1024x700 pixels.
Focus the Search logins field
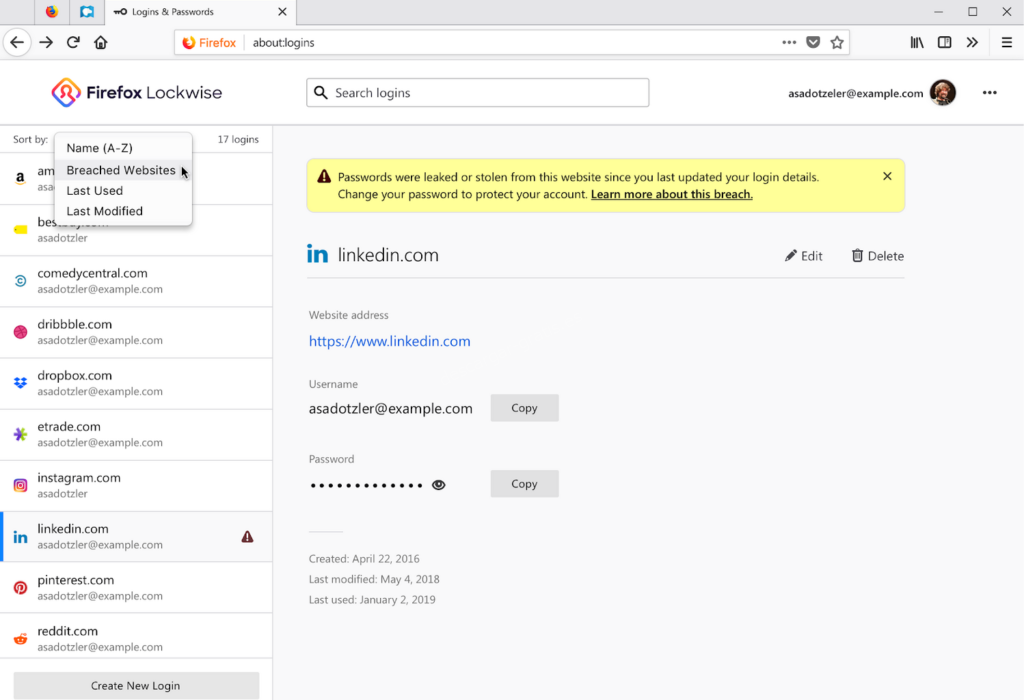[478, 93]
